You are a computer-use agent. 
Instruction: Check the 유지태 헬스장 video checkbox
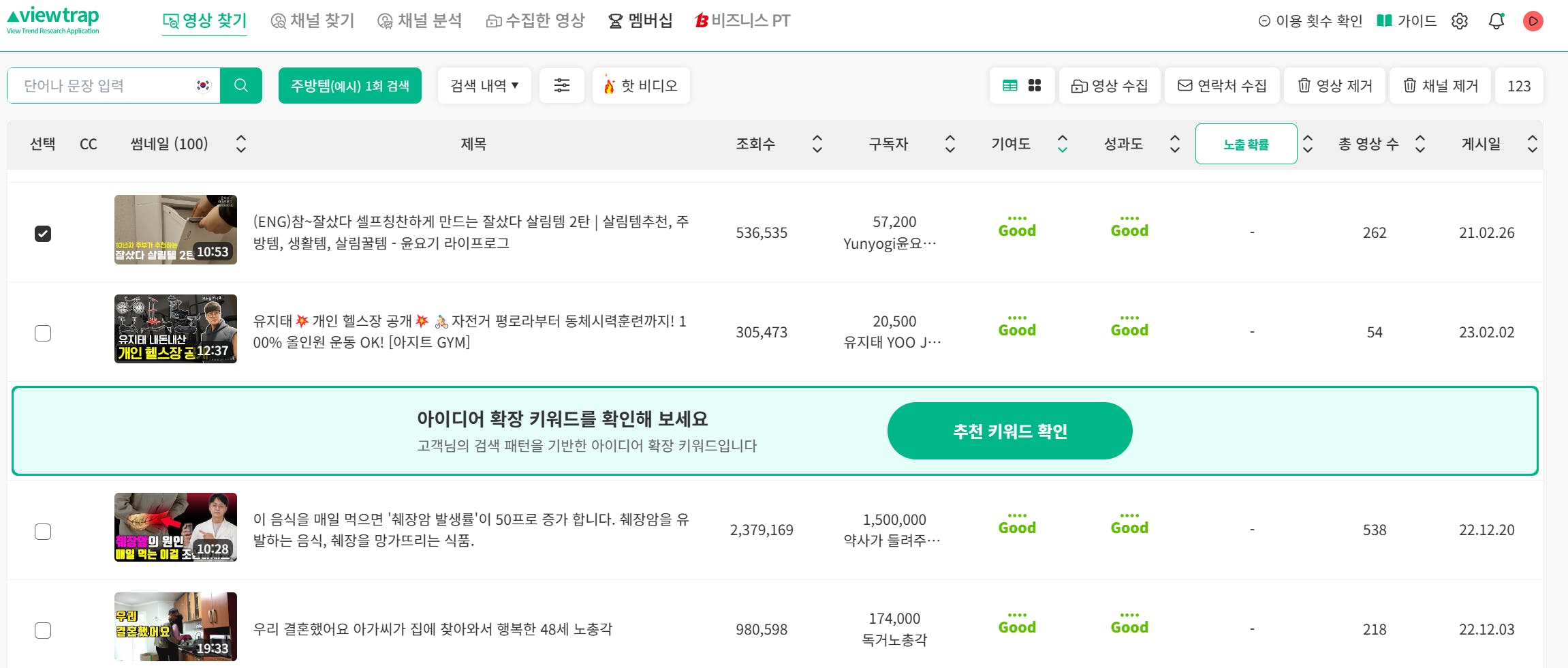click(43, 333)
